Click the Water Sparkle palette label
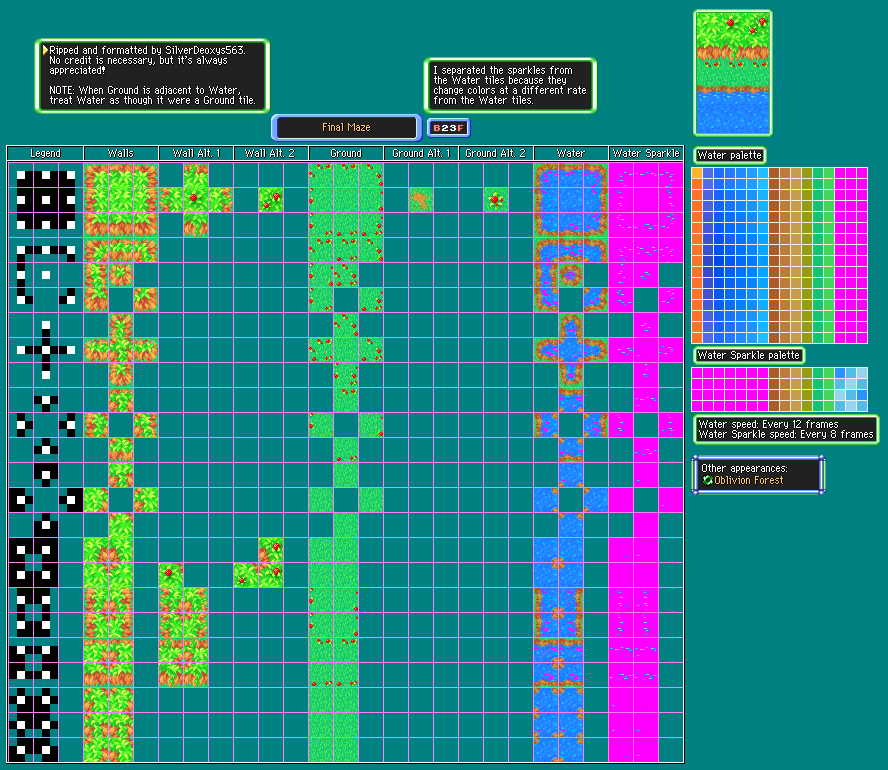The height and width of the screenshot is (770, 888). (749, 356)
